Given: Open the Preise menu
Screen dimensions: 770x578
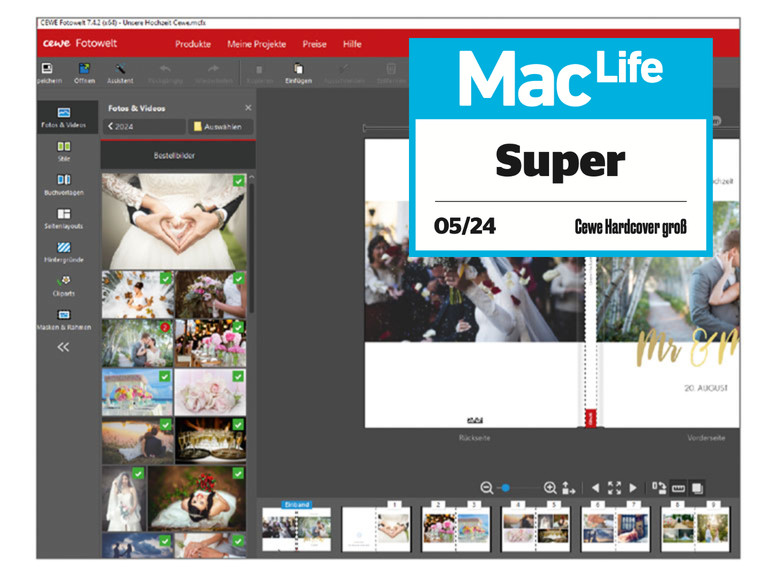Looking at the screenshot, I should pyautogui.click(x=314, y=44).
